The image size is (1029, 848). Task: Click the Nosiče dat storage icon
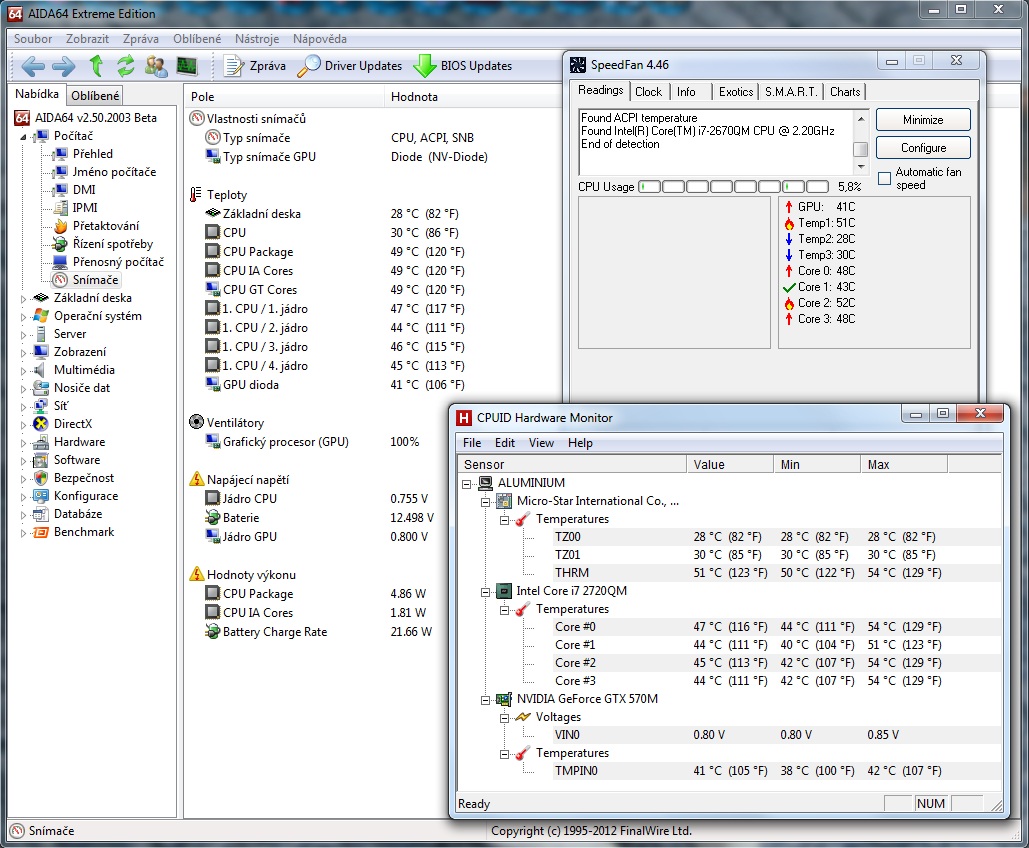[41, 388]
